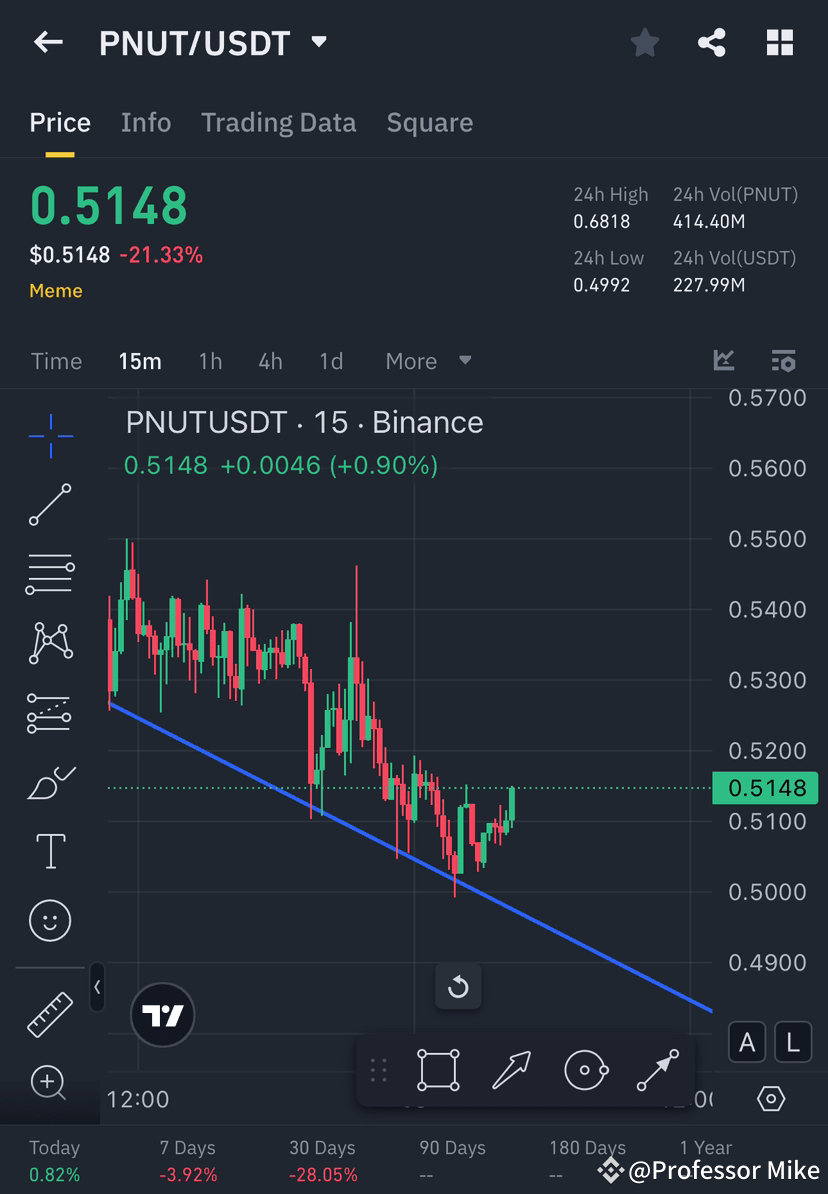Toggle PNUT/USDT as a favorite
This screenshot has height=1194, width=828.
(644, 42)
